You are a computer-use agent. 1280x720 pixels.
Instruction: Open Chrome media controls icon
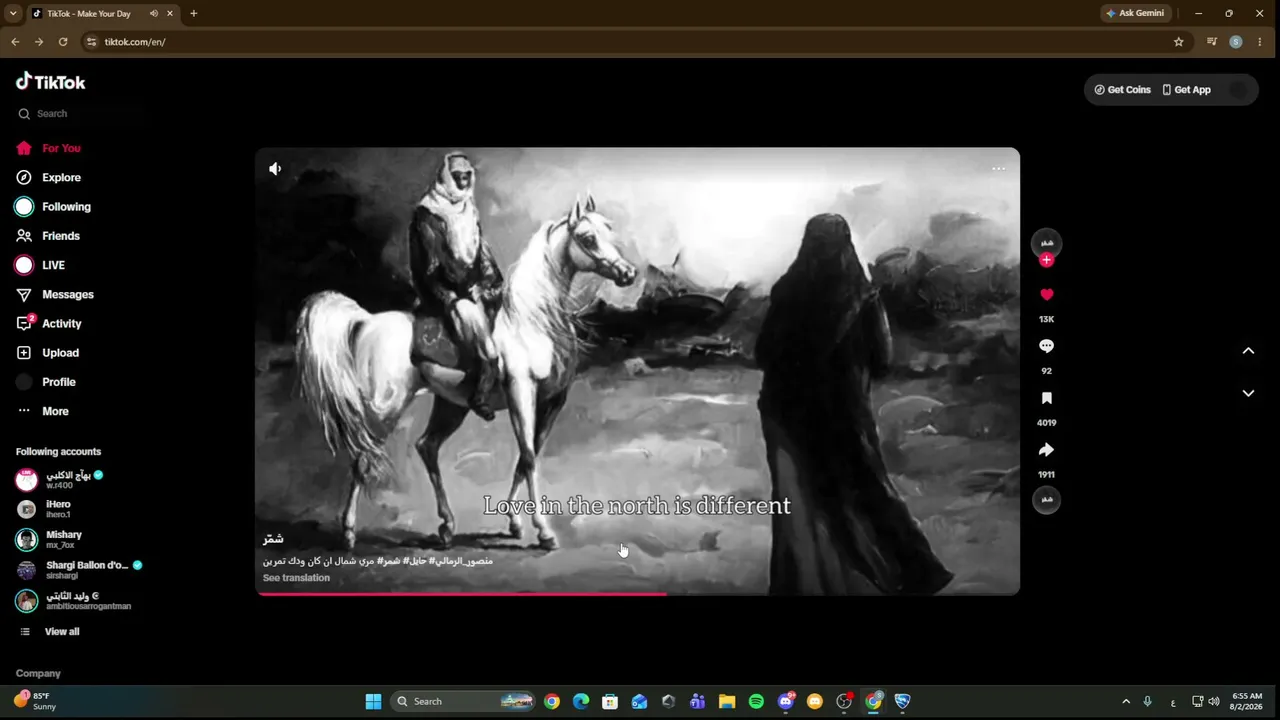[x=1212, y=42]
